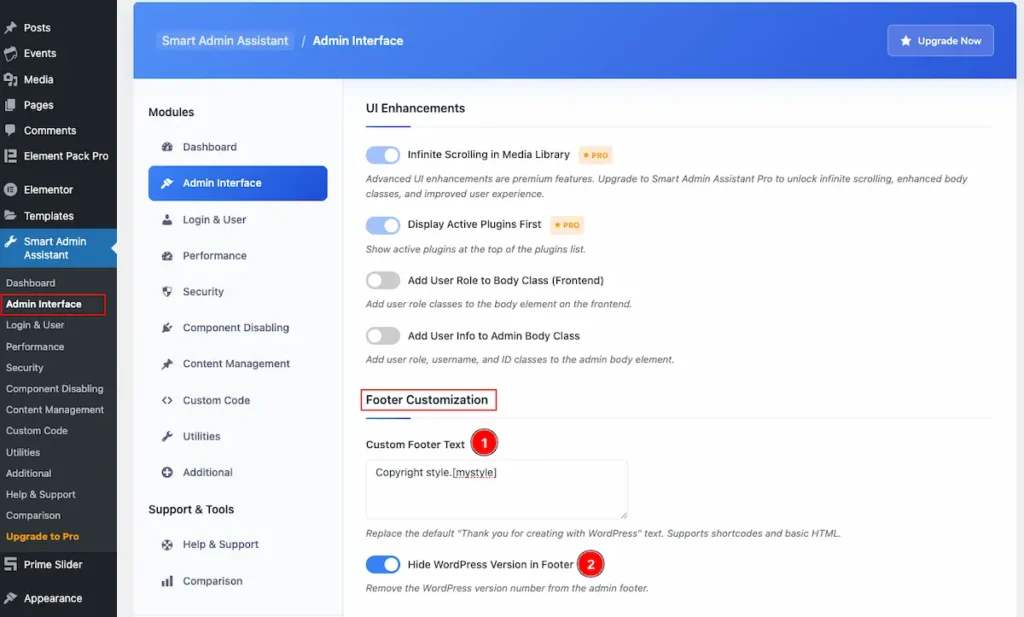Select Security in the left submenu
1024x617 pixels.
point(25,368)
